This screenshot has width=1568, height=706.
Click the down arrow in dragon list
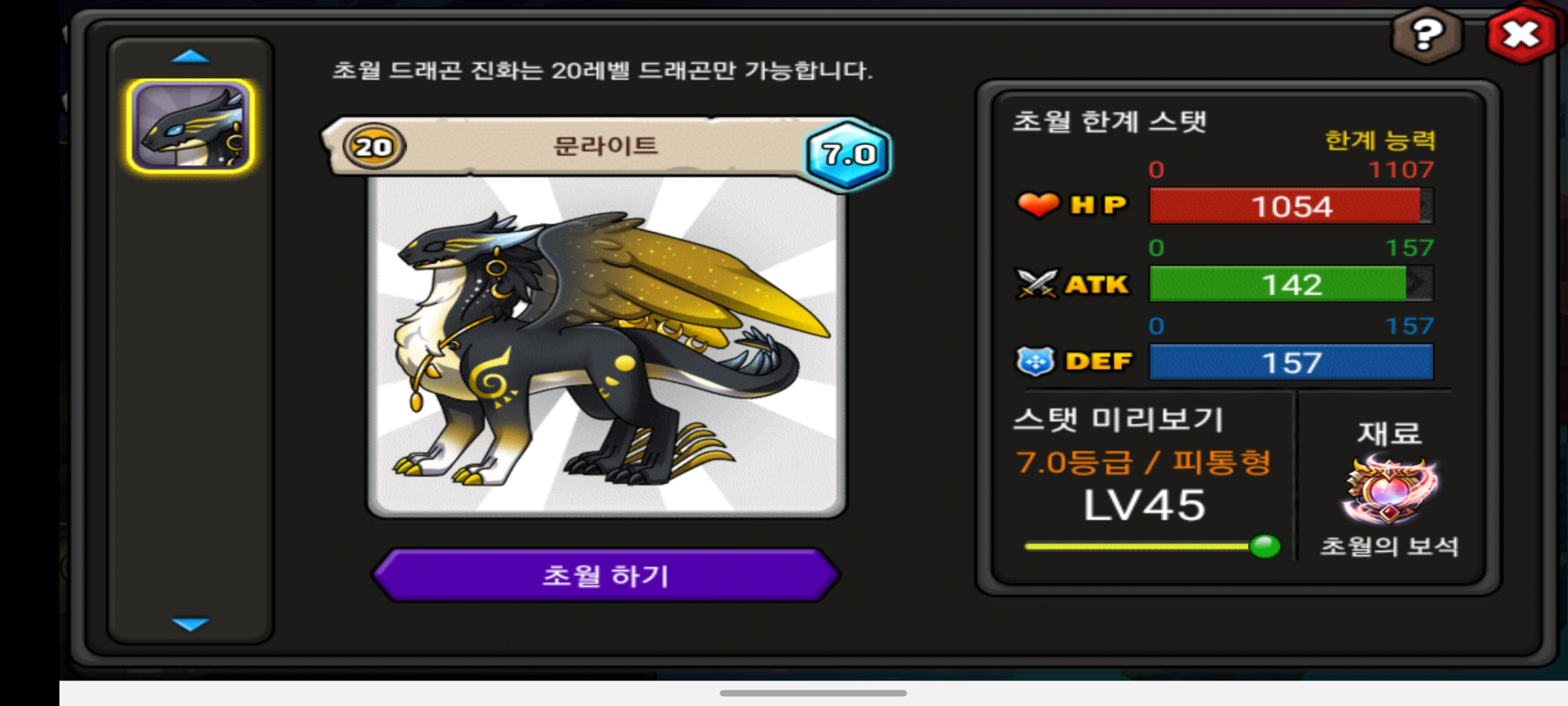pos(190,624)
